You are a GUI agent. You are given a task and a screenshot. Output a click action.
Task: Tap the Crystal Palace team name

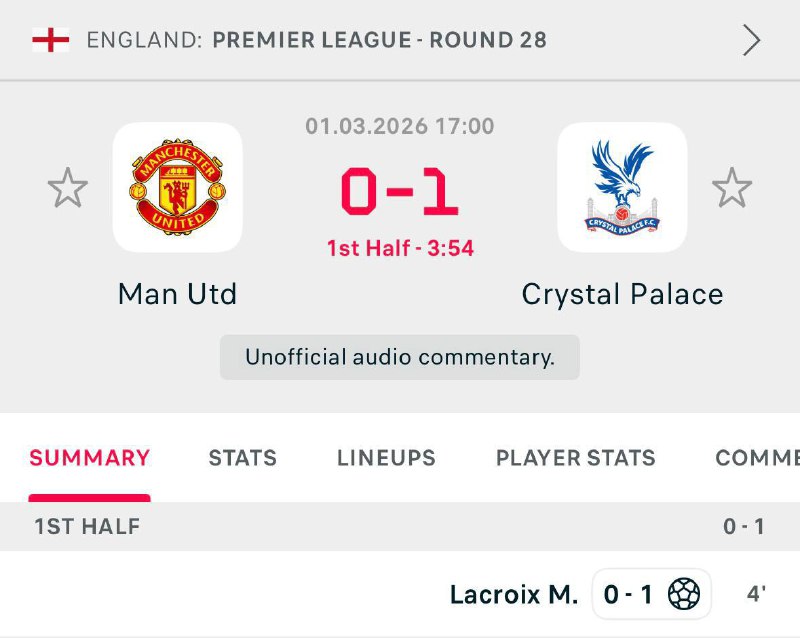(x=622, y=294)
